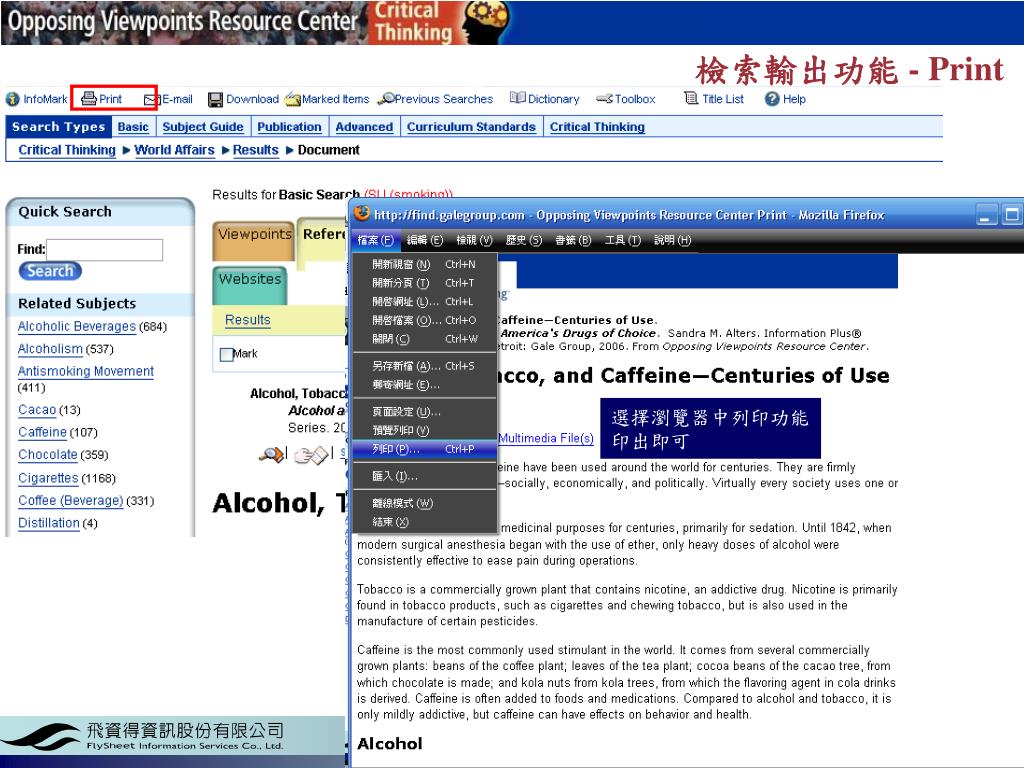Choose 離線模式 (W) menu entry
1024x768 pixels.
[x=424, y=503]
